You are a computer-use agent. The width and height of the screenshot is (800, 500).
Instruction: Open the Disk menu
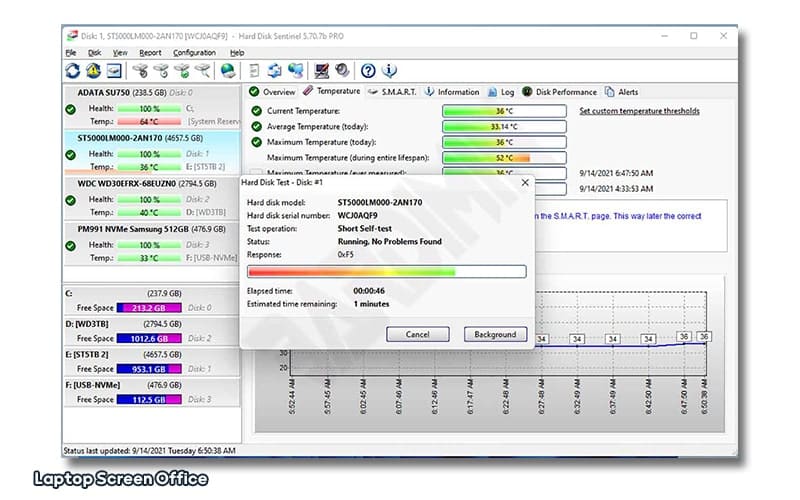[94, 53]
